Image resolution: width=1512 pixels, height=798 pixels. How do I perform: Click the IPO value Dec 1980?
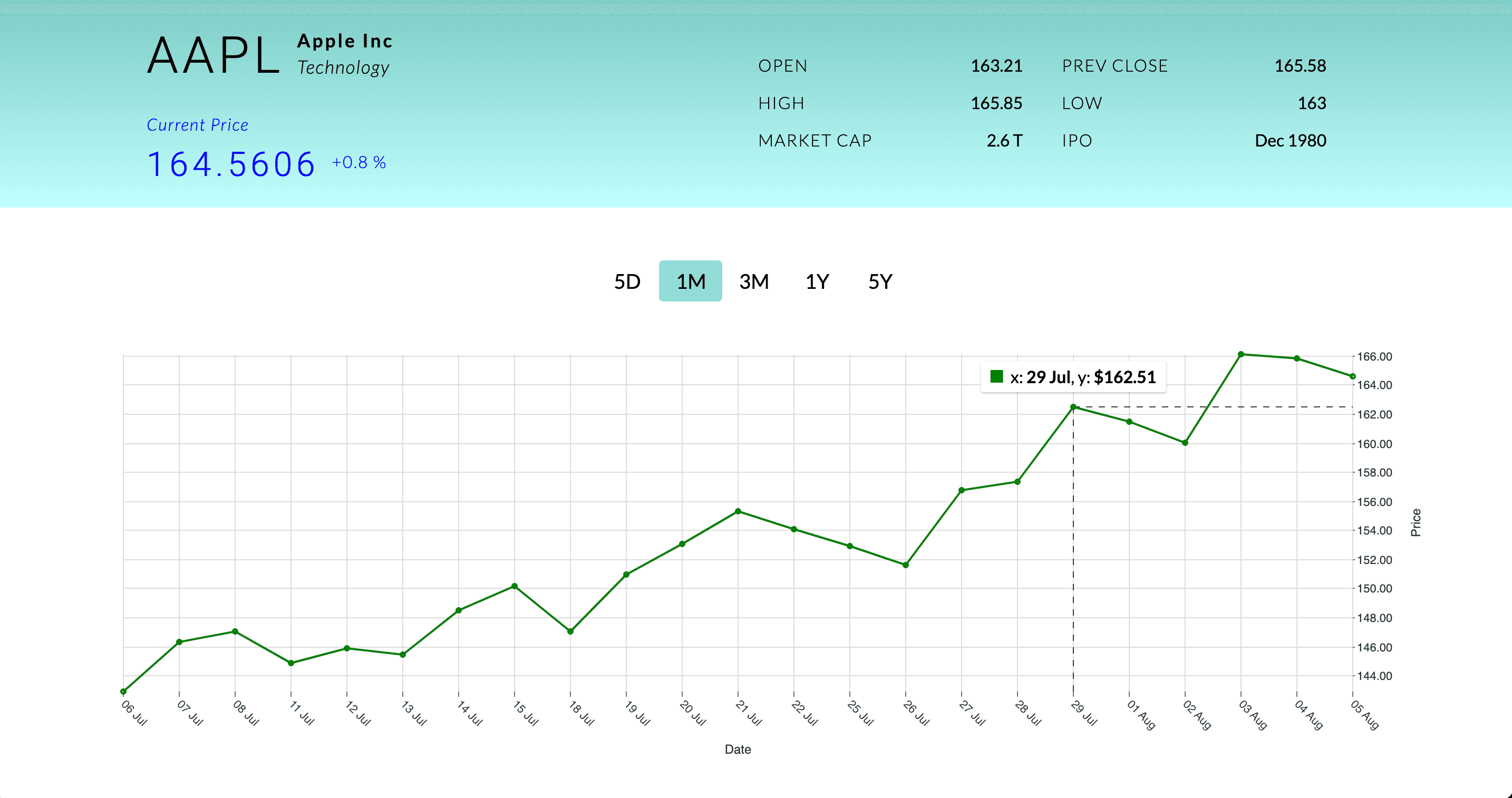(x=1290, y=141)
